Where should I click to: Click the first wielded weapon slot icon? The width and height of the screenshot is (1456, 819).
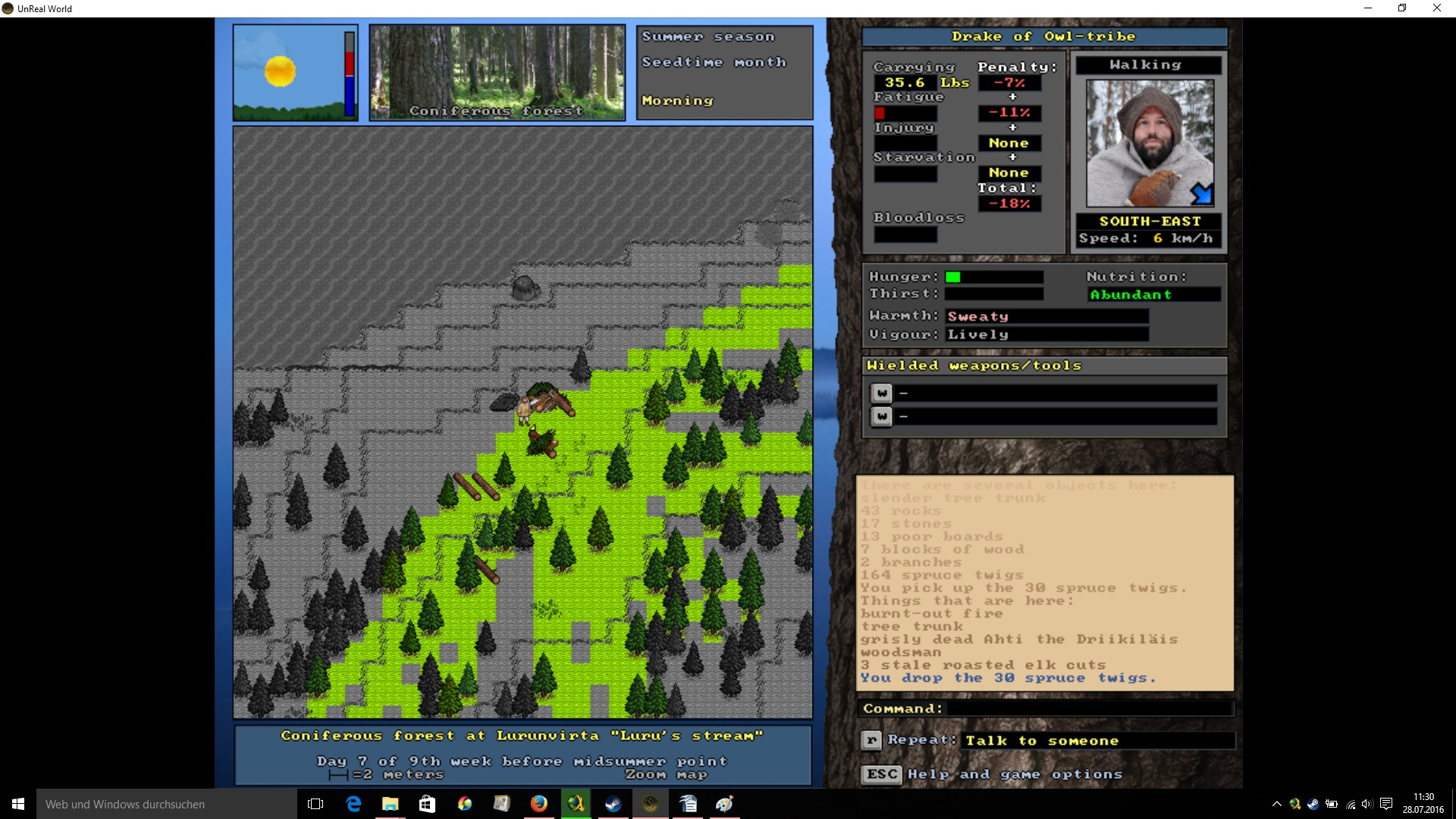click(881, 393)
